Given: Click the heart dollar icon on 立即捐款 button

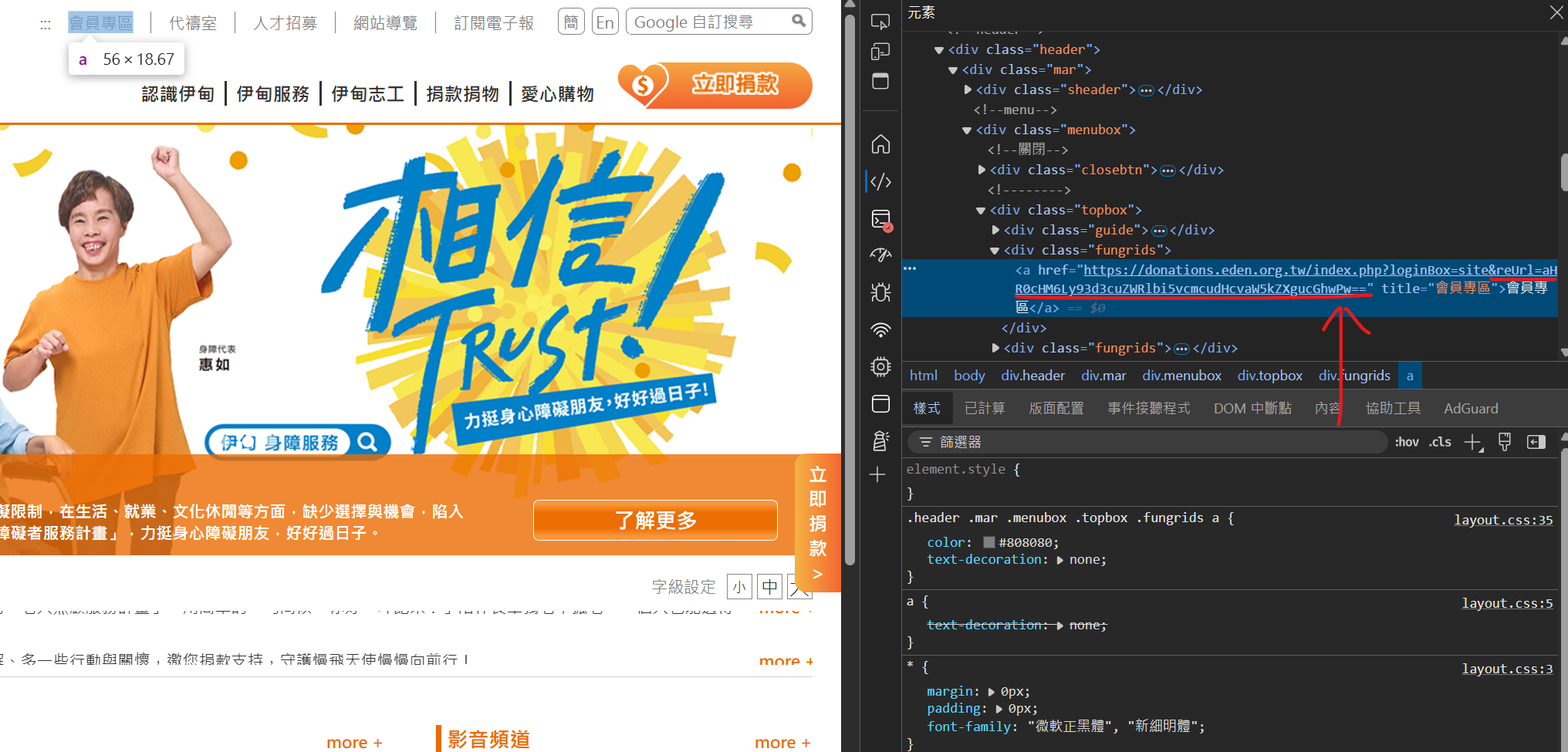Looking at the screenshot, I should coord(643,85).
